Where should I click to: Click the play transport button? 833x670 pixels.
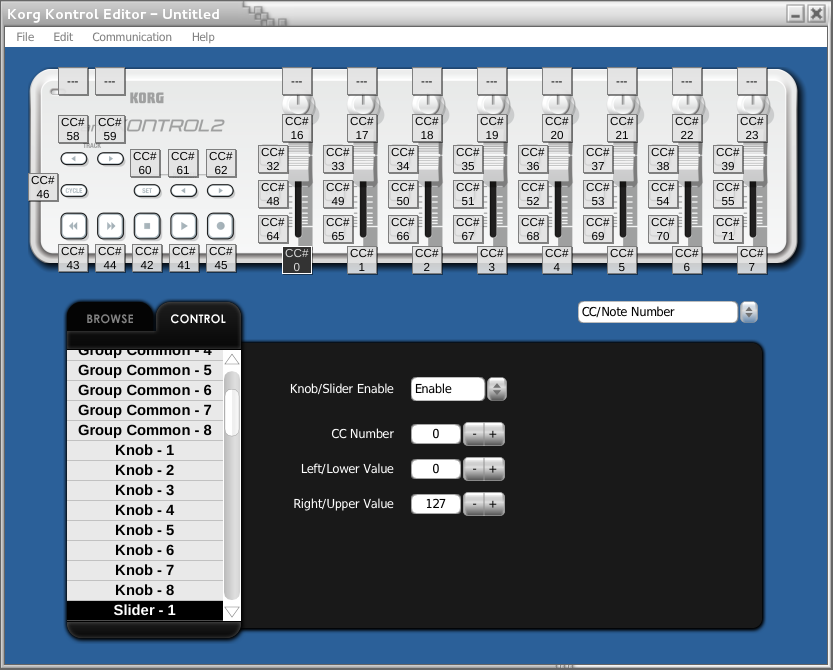click(184, 226)
